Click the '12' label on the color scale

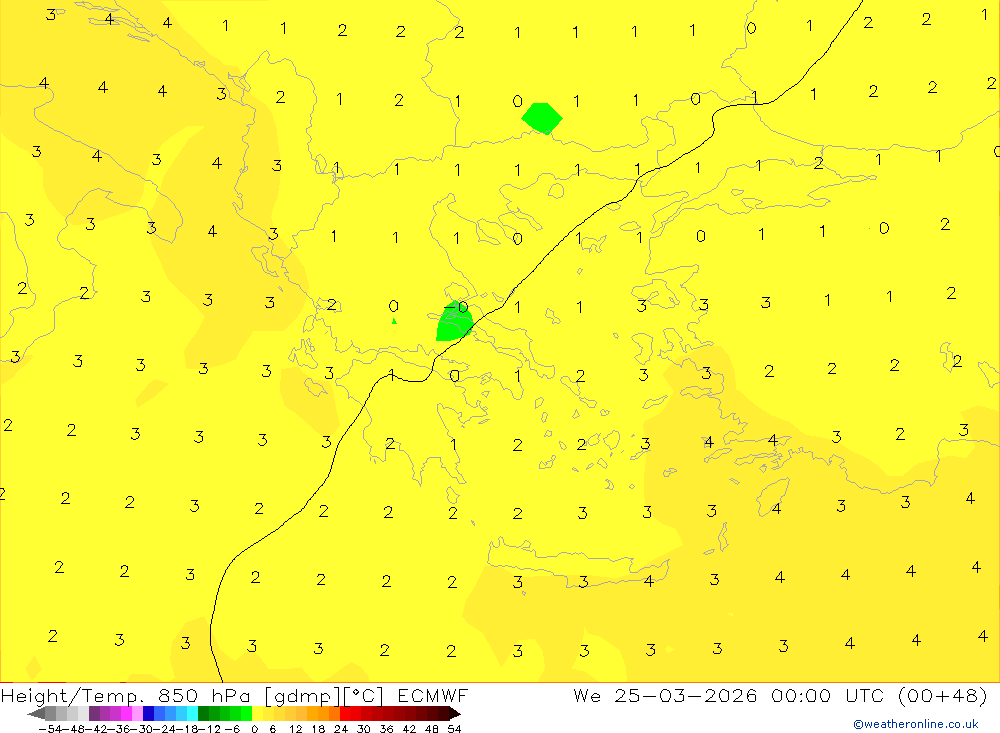[295, 729]
